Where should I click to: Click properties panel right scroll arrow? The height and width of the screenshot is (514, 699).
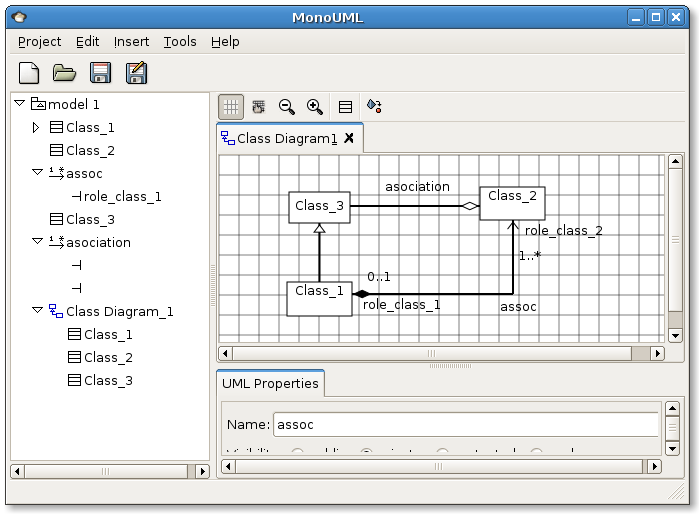[654, 466]
